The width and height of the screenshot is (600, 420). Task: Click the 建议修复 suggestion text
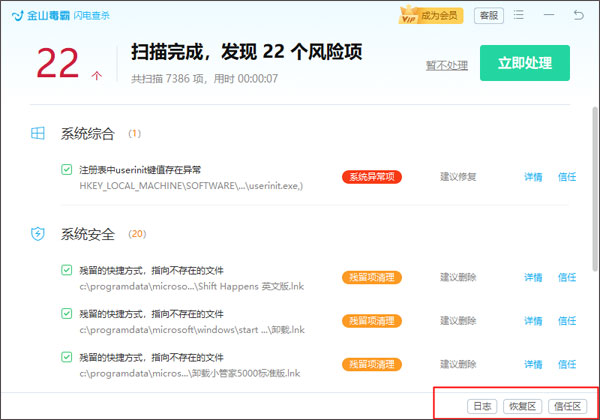(x=458, y=177)
